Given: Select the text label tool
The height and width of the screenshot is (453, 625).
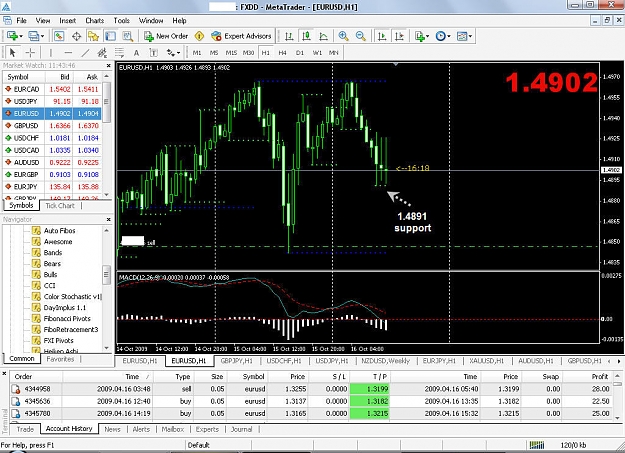Looking at the screenshot, I should 153,53.
